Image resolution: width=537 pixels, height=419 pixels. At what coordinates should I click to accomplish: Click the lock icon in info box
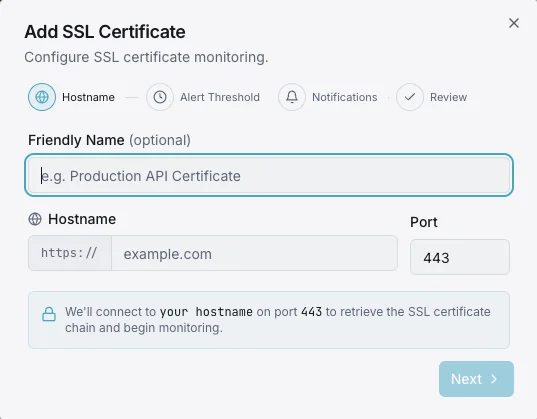(x=49, y=314)
